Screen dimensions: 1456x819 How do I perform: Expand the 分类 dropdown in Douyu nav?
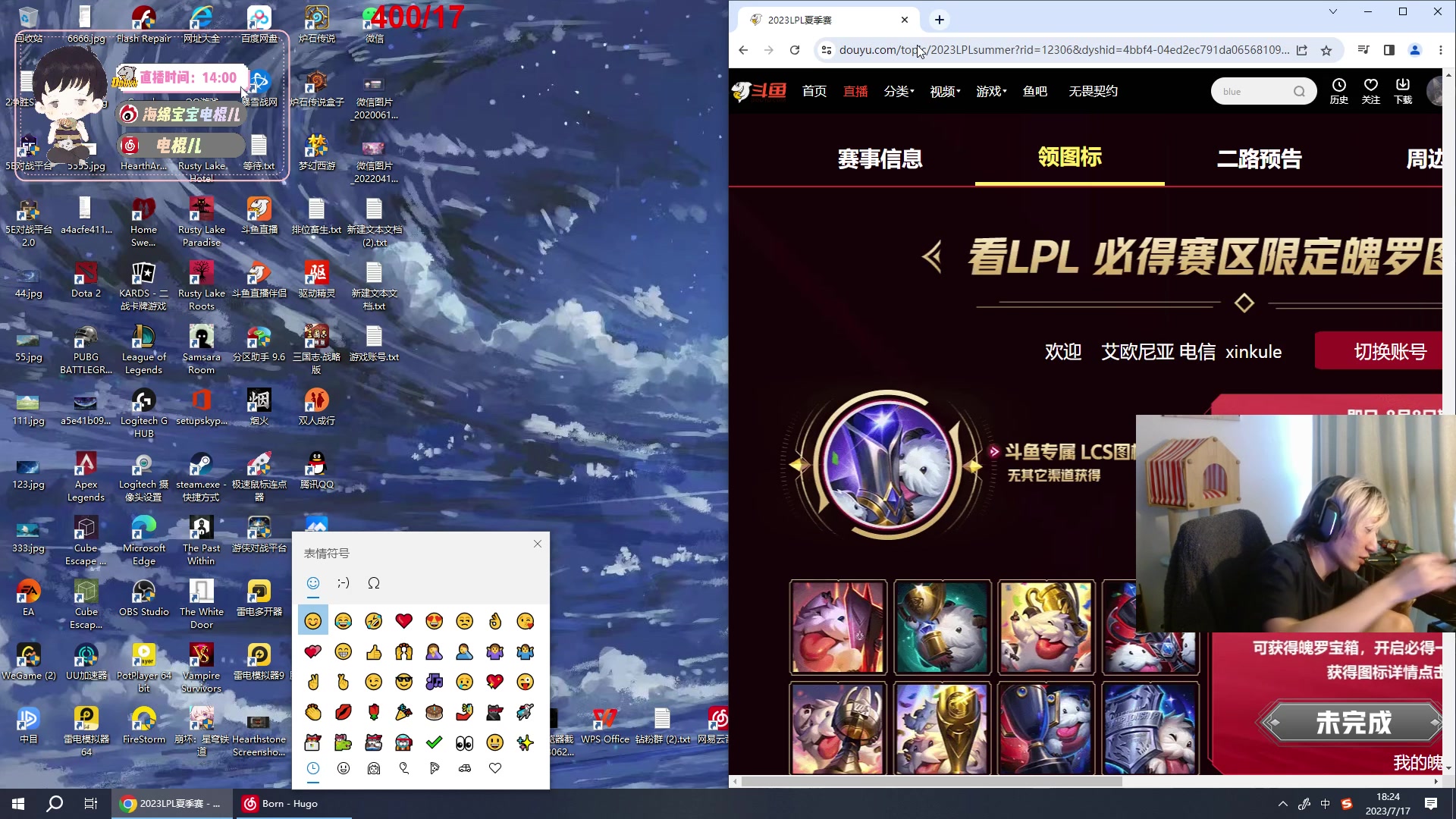click(899, 91)
